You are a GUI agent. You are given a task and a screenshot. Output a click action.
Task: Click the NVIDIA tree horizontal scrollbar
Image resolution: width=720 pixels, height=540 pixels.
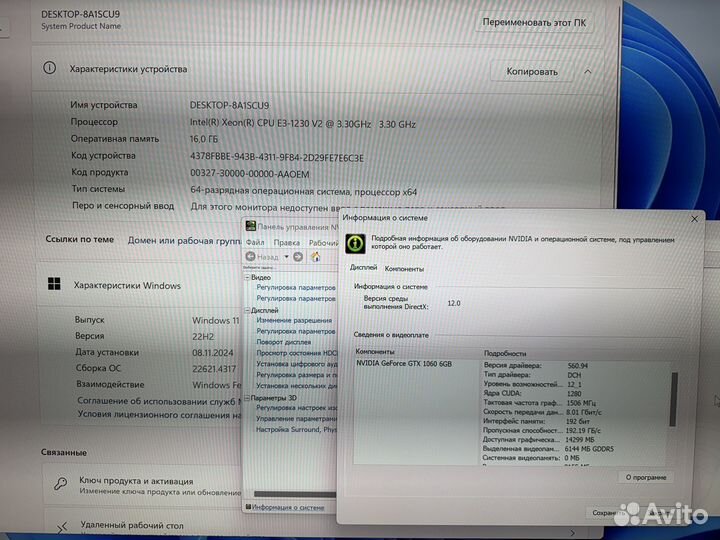point(294,494)
